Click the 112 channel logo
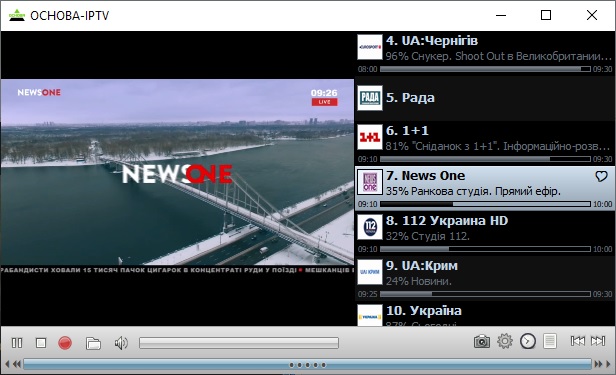The width and height of the screenshot is (616, 375). coord(370,227)
